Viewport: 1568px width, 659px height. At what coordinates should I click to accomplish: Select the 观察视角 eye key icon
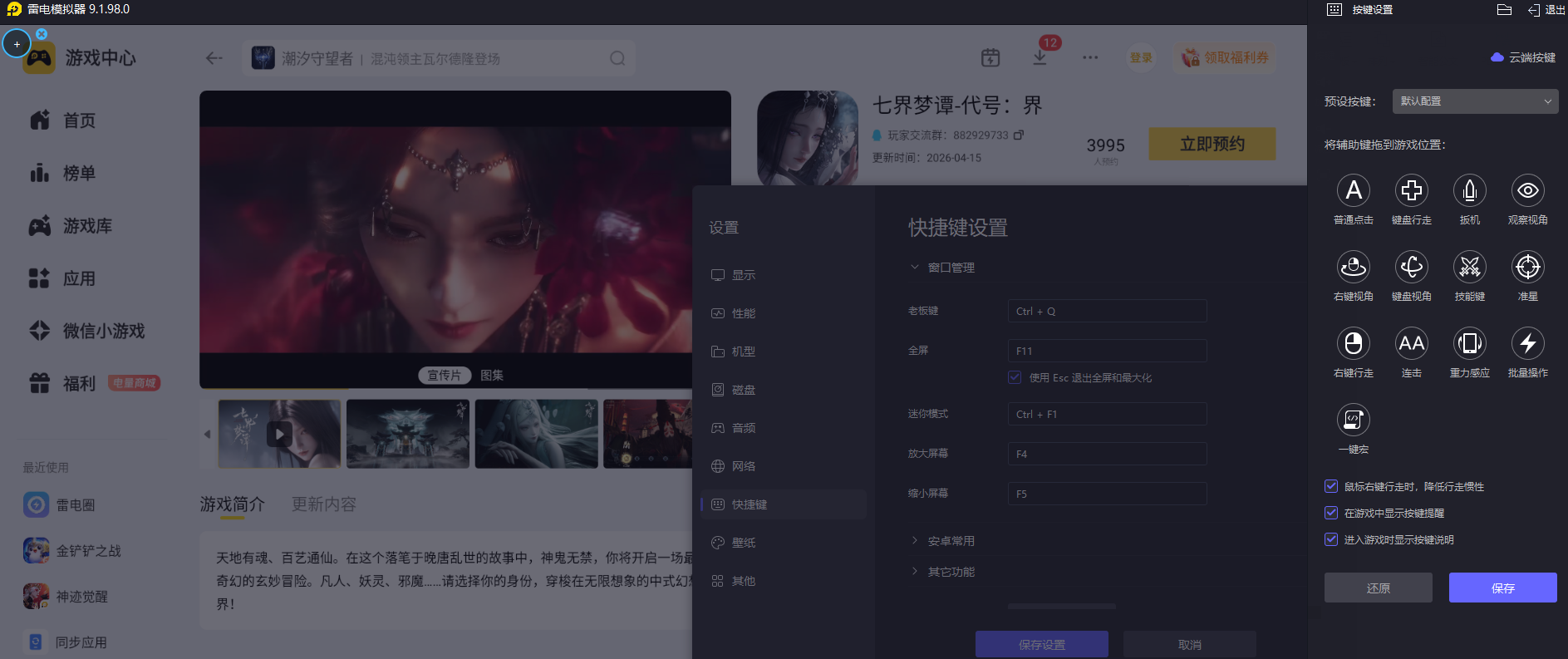tap(1527, 190)
